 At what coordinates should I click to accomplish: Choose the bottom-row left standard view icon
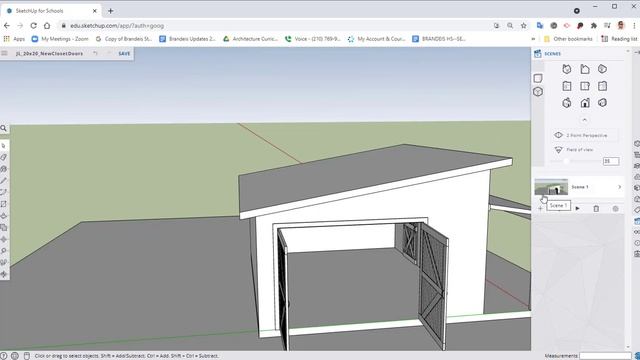tap(567, 103)
